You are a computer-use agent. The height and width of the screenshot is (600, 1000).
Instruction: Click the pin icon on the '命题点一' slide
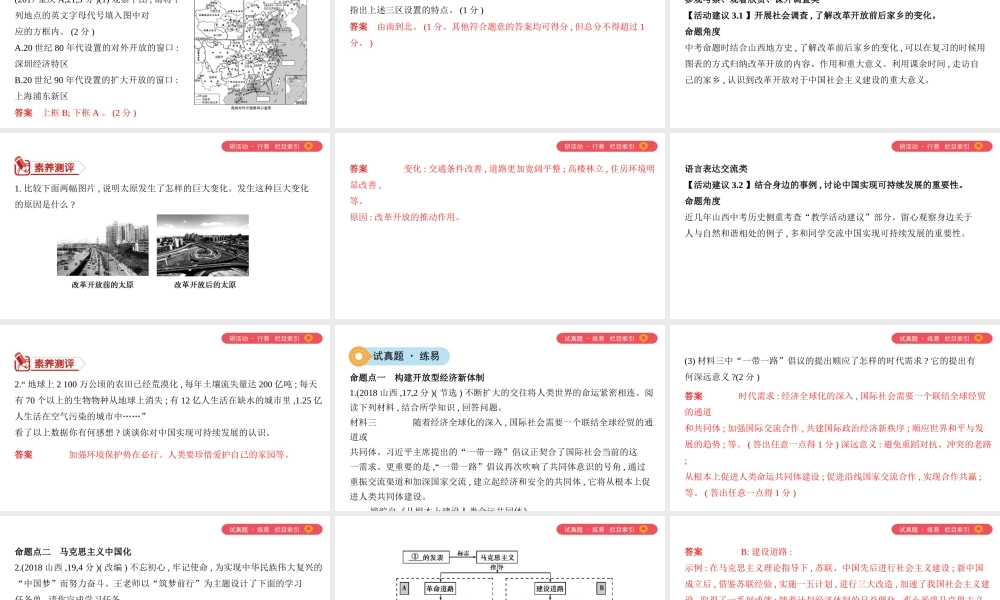[x=643, y=339]
